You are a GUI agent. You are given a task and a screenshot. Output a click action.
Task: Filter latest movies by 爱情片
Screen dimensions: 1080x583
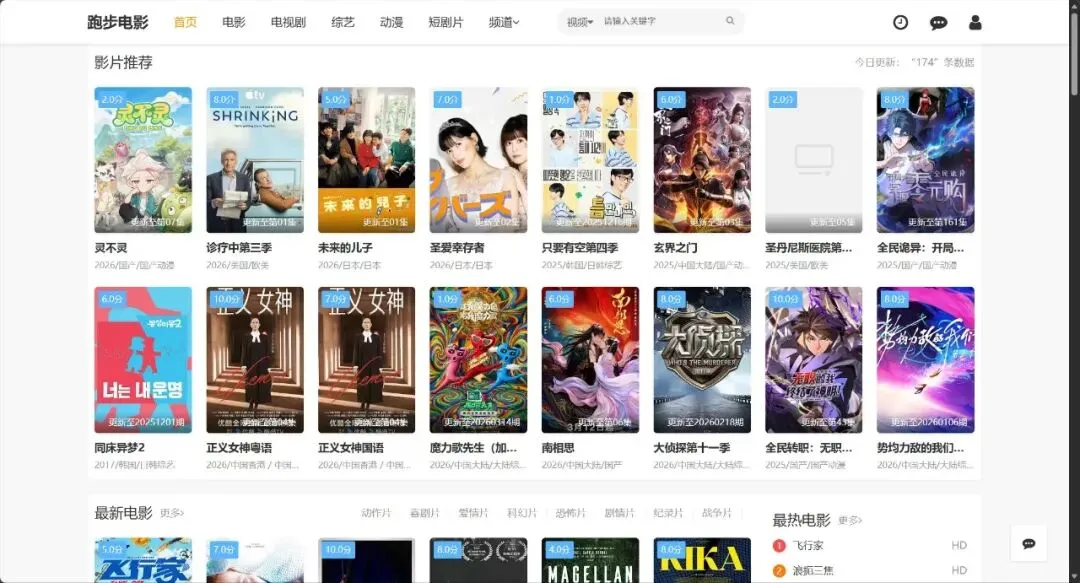coord(473,513)
